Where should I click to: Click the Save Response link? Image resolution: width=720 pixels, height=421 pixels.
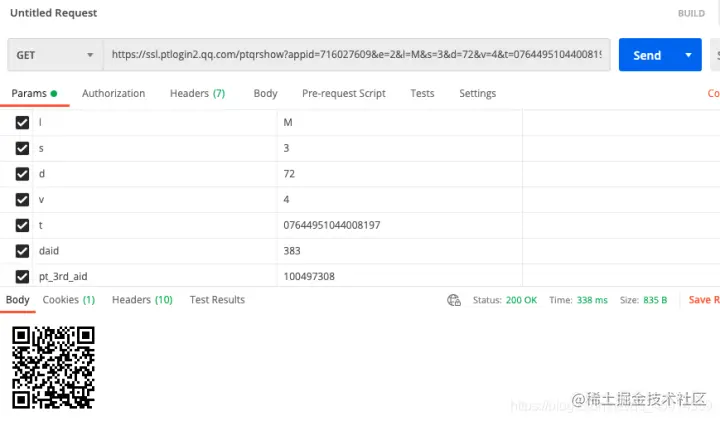pos(704,300)
